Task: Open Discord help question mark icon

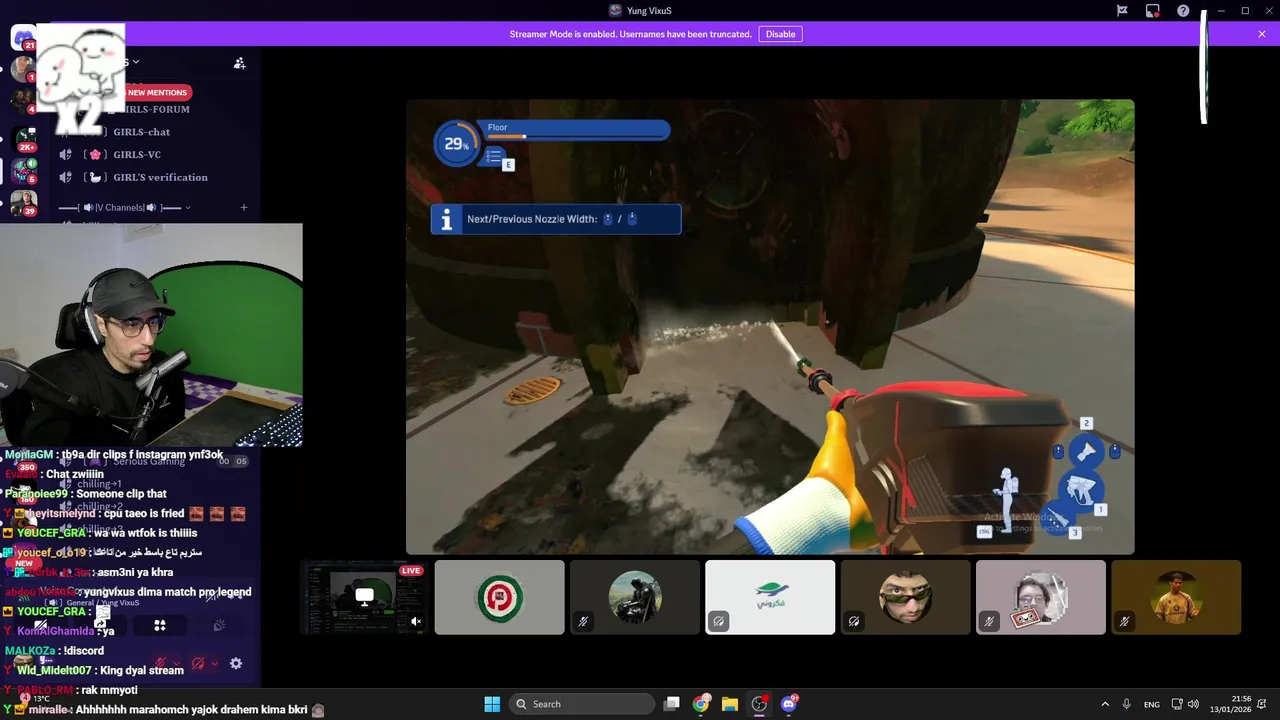Action: (1183, 11)
